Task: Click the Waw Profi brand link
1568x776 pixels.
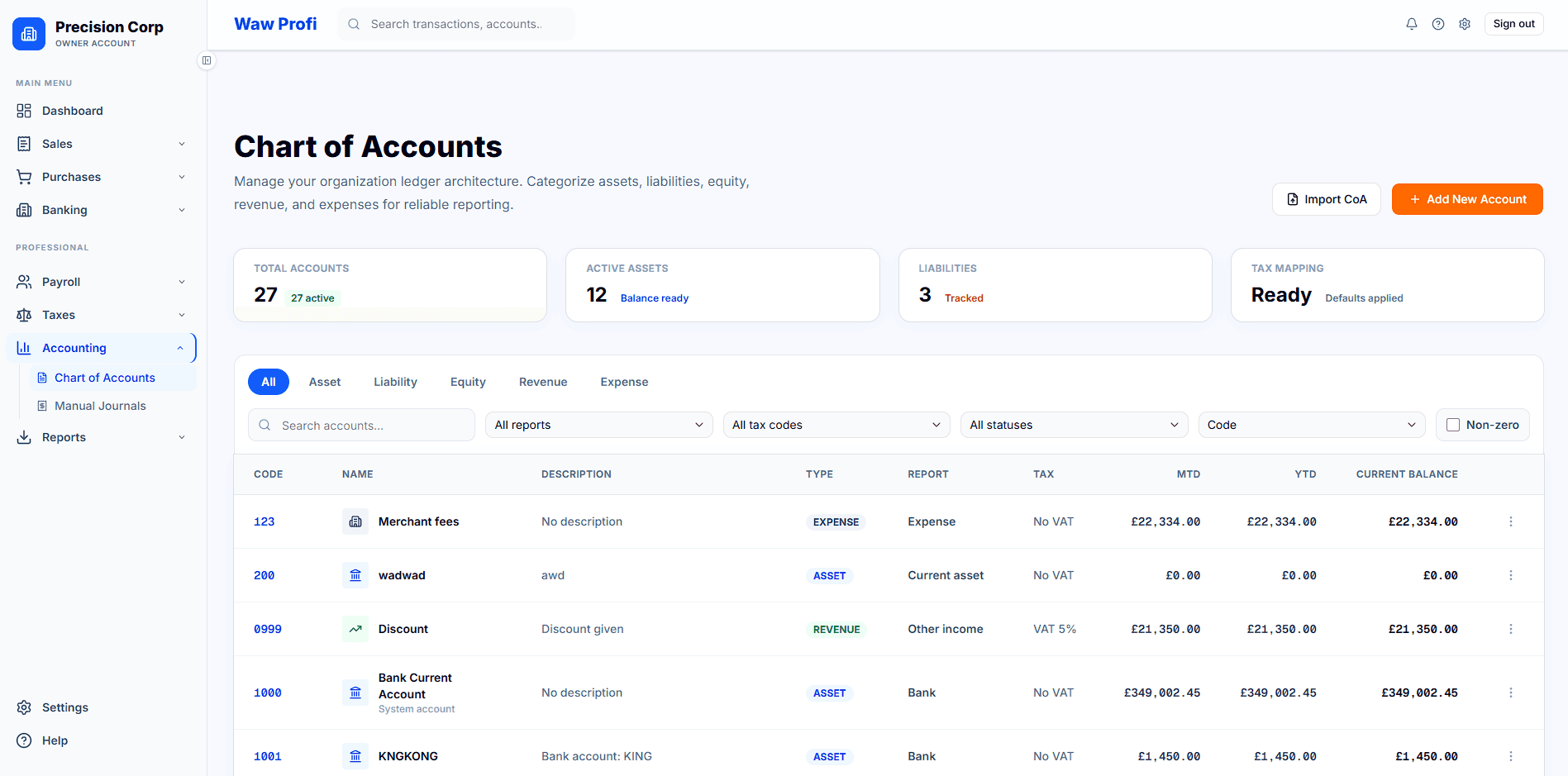Action: pos(275,24)
